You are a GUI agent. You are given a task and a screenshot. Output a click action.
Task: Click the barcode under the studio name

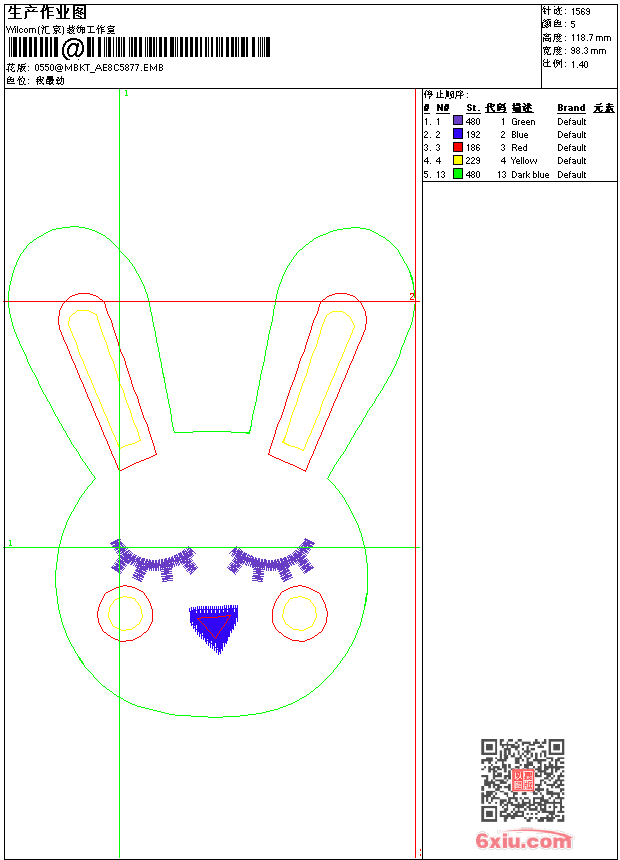pyautogui.click(x=139, y=48)
